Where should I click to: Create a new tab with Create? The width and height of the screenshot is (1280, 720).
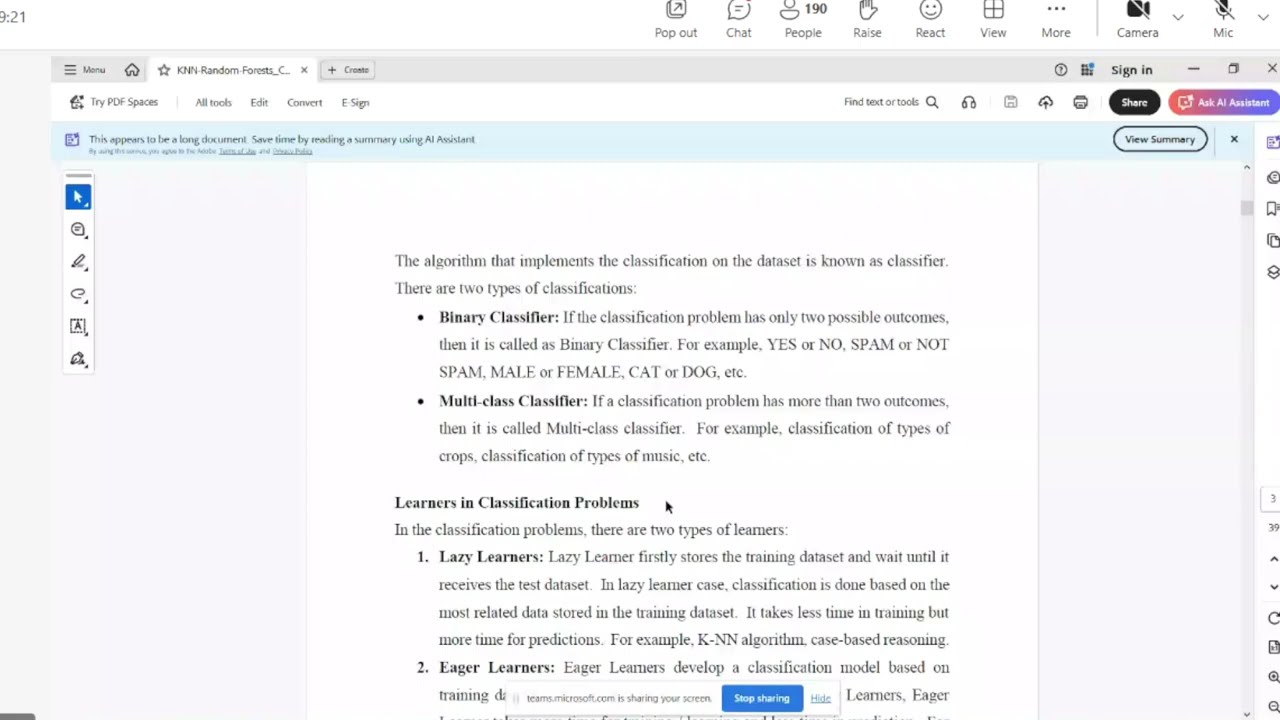348,70
